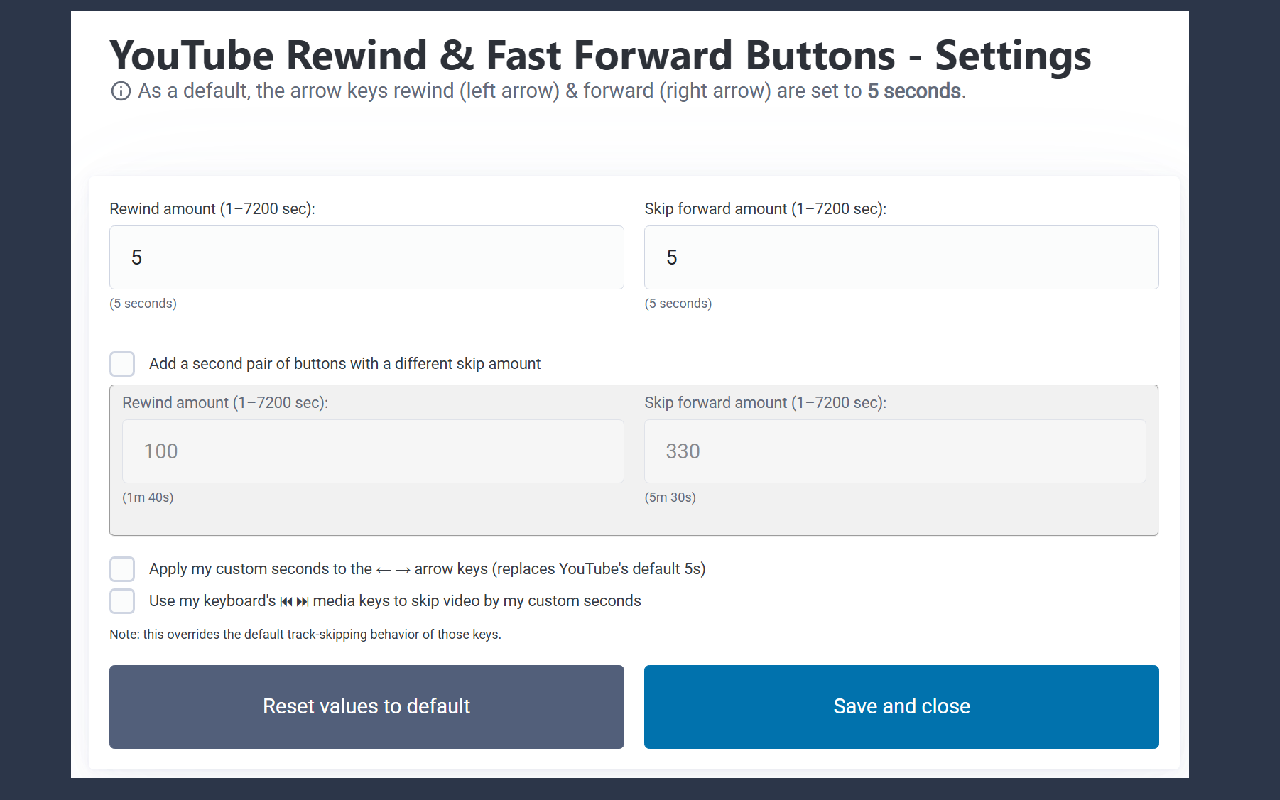This screenshot has height=800, width=1280.
Task: Select the '(5m 30s)' hint text
Action: pos(670,497)
